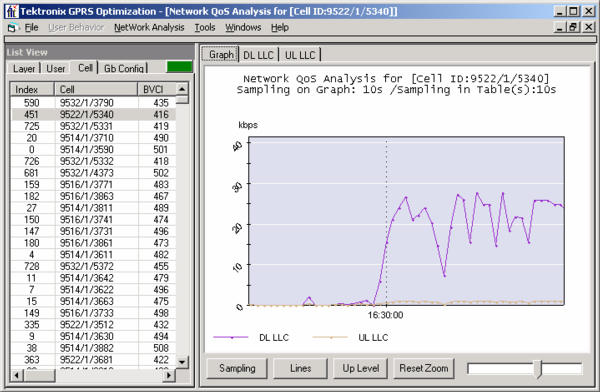Click the green status indicator box
The width and height of the screenshot is (600, 392).
point(179,67)
